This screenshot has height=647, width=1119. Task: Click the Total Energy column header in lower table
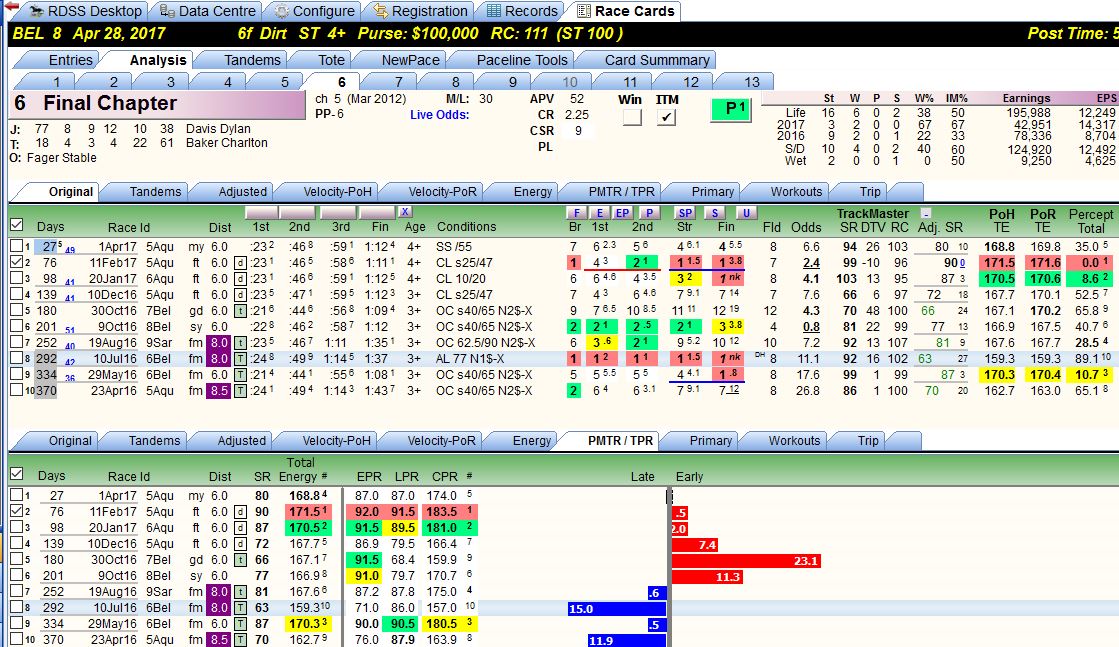pyautogui.click(x=300, y=469)
